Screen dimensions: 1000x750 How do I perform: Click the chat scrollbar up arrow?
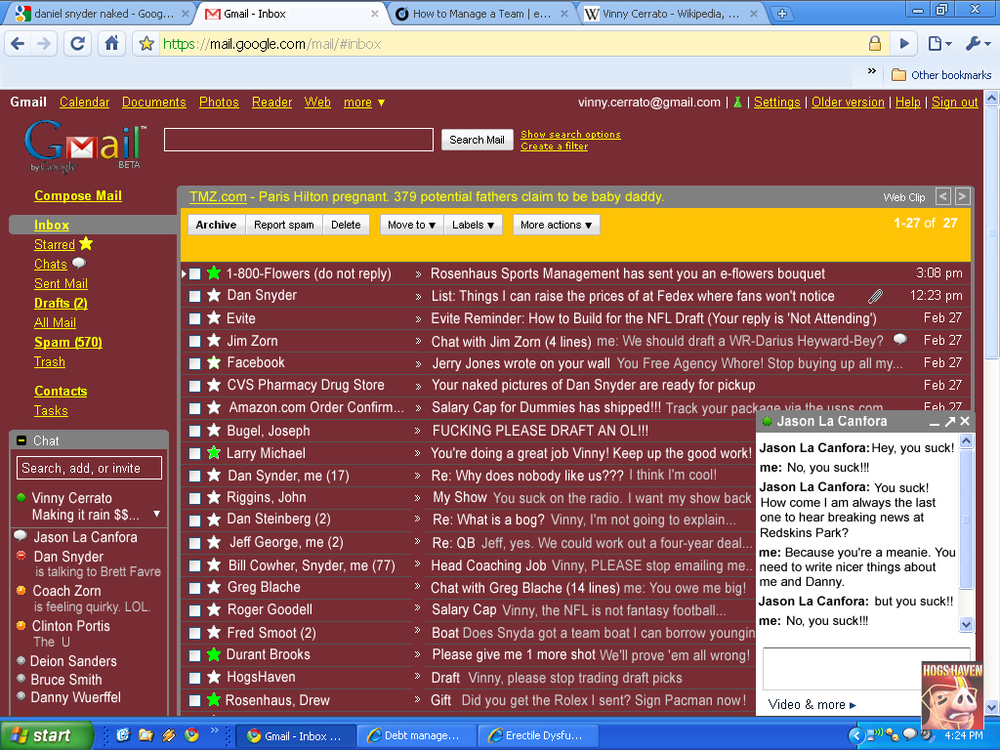point(966,441)
